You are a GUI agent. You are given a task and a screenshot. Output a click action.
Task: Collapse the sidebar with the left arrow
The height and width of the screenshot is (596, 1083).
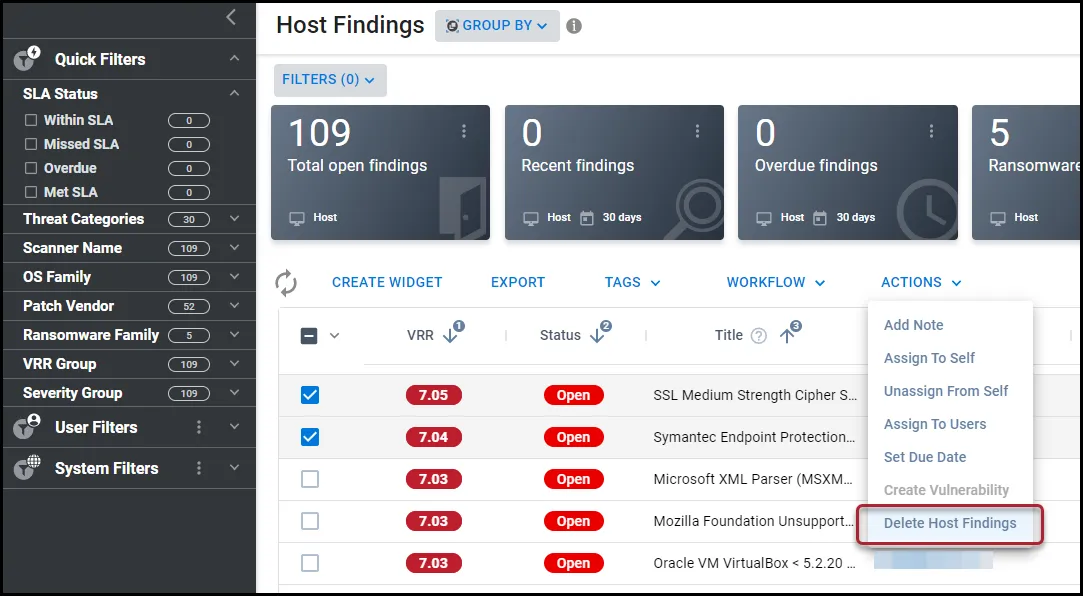(231, 17)
